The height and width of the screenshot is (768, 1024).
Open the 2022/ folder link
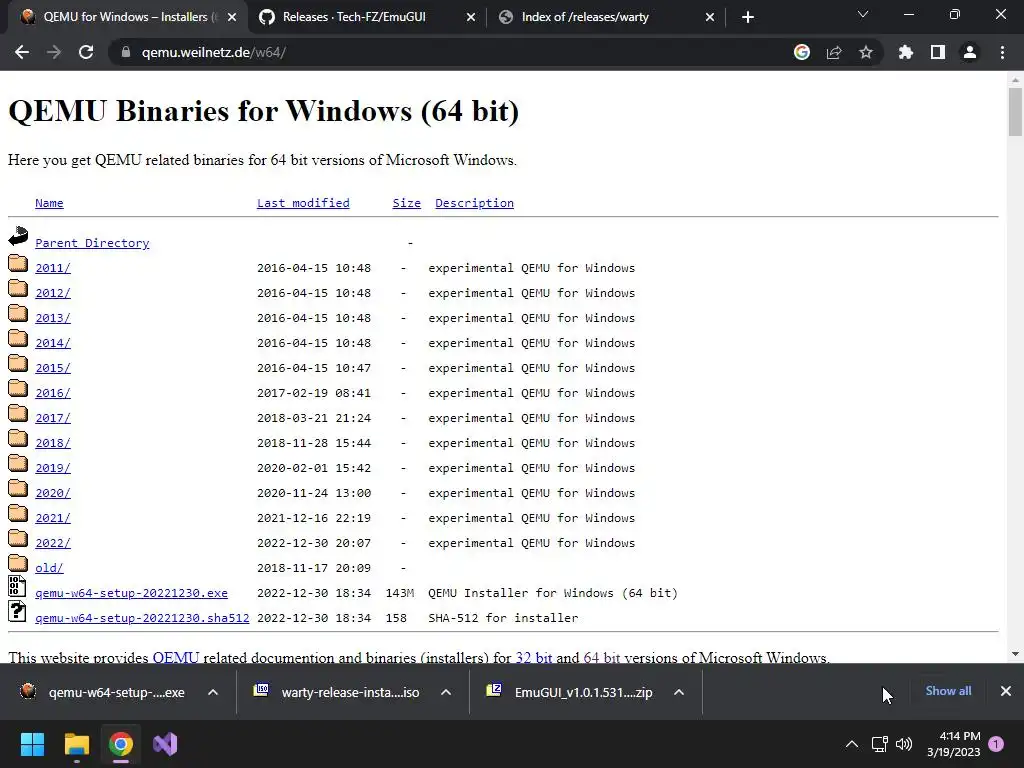point(53,543)
